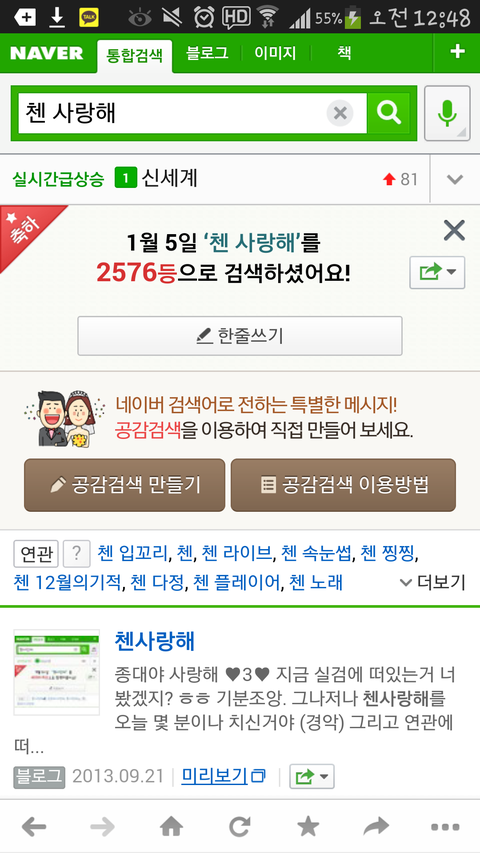The image size is (480, 853).
Task: Share page with bottom forward-arrow icon
Action: point(377,827)
